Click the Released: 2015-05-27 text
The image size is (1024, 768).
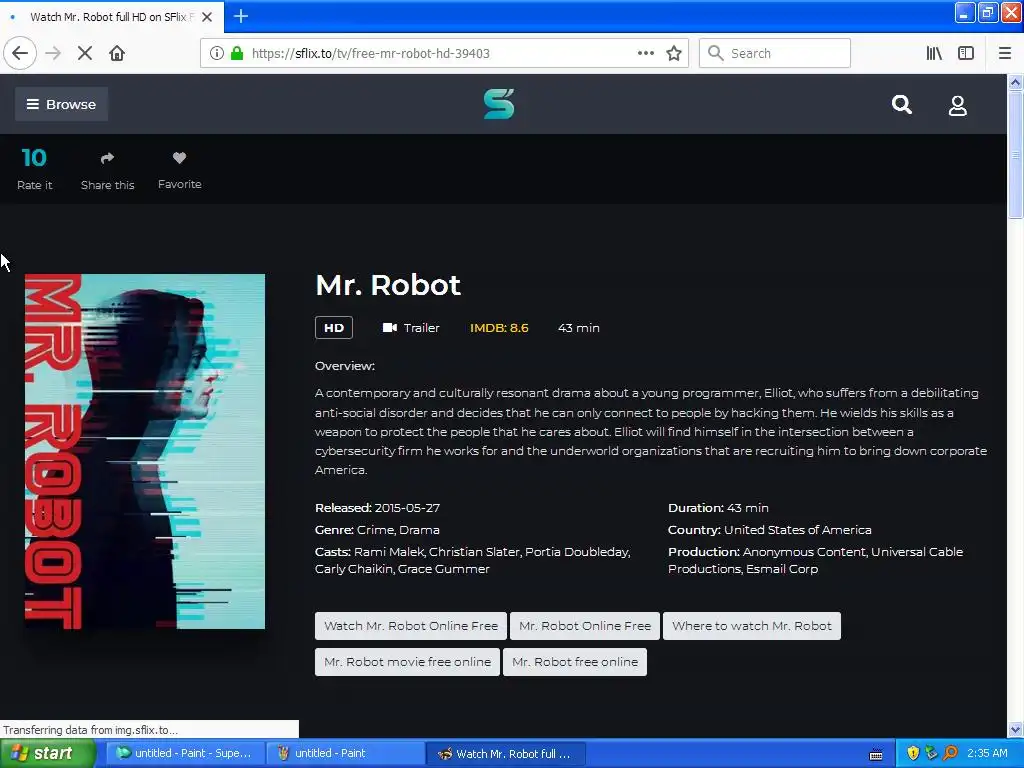click(377, 507)
